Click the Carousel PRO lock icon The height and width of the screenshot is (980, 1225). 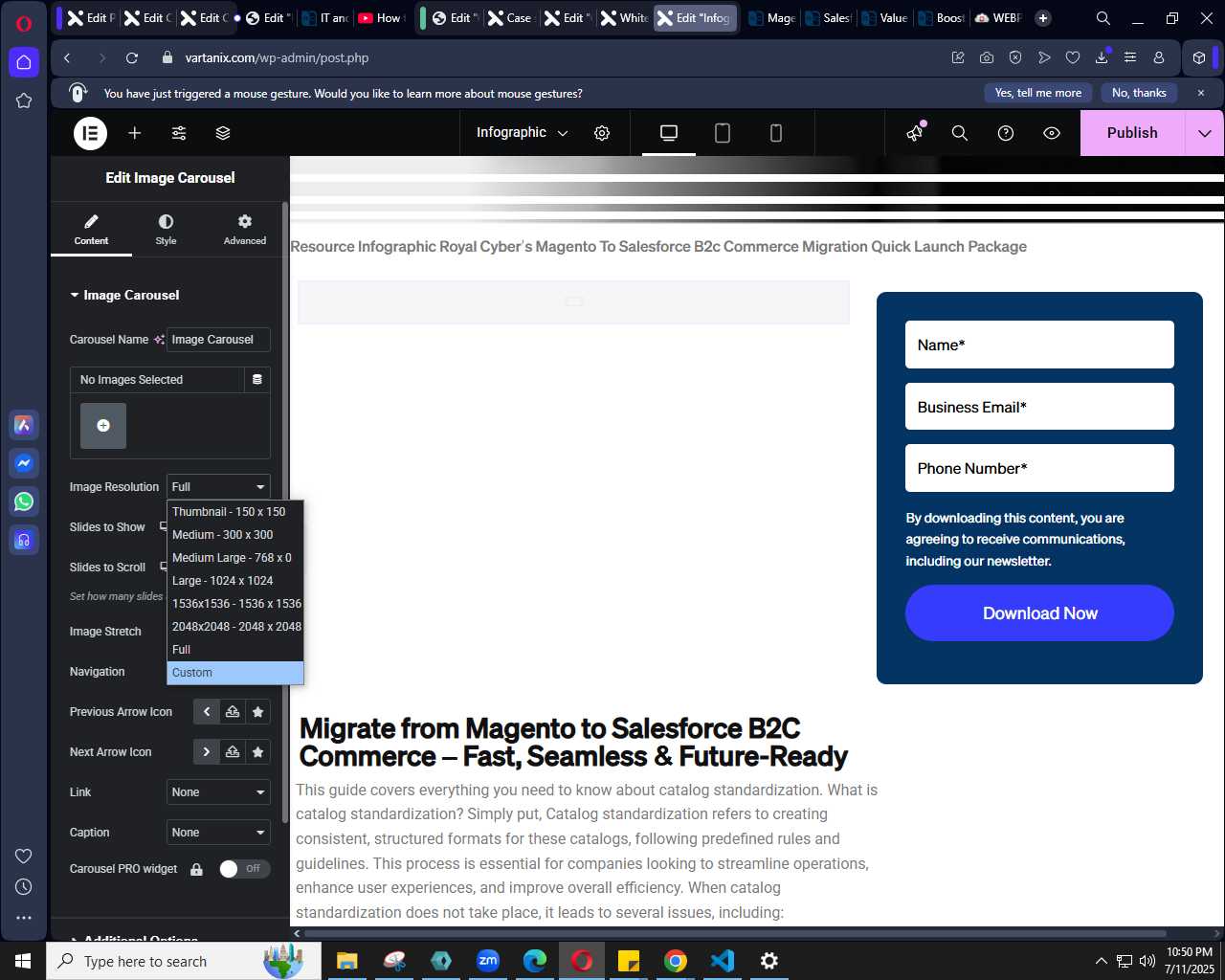click(196, 870)
